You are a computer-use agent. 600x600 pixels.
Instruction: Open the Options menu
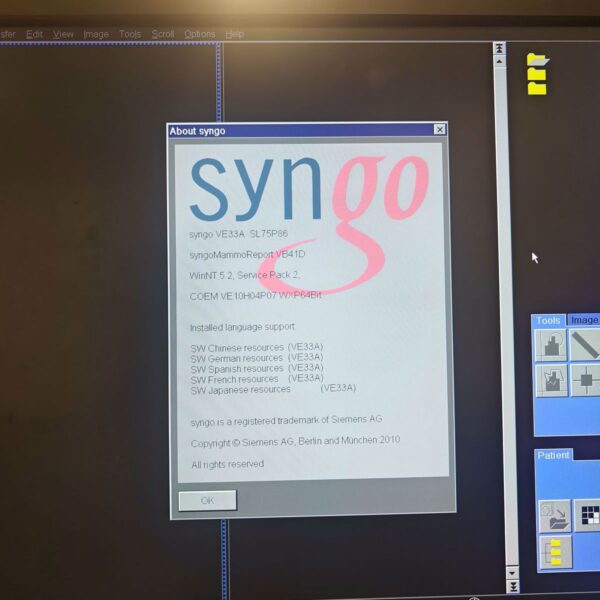point(200,34)
